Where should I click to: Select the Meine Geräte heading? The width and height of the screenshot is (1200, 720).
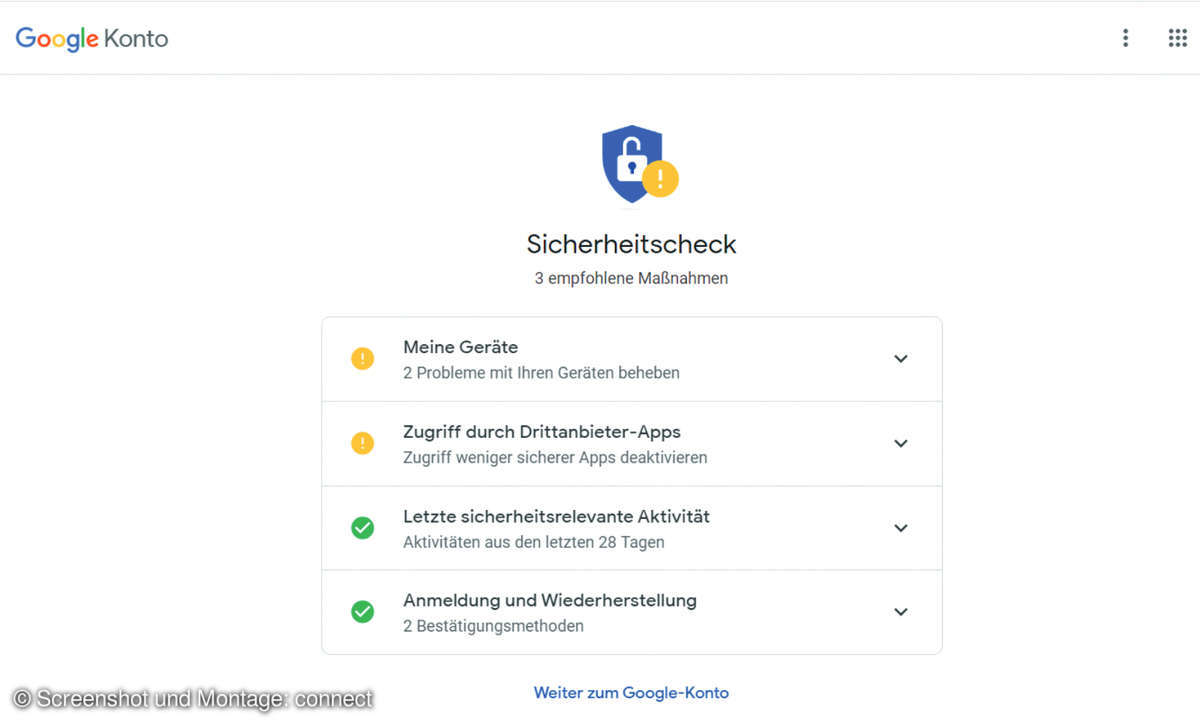(460, 347)
